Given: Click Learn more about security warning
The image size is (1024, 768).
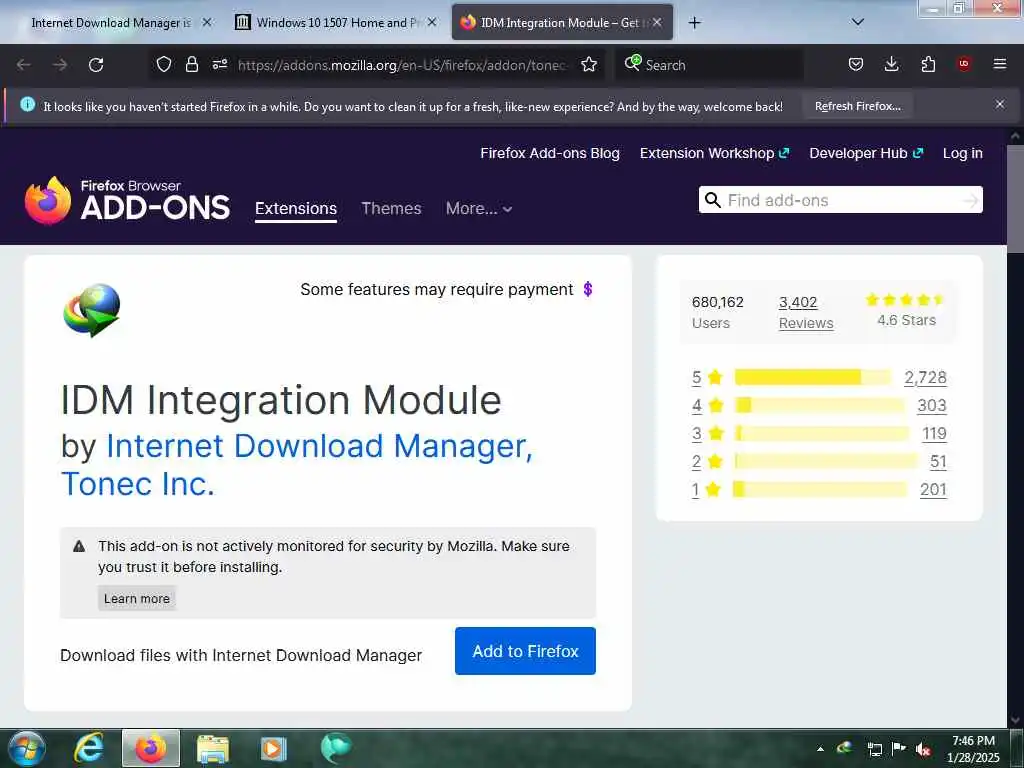Looking at the screenshot, I should coord(136,598).
